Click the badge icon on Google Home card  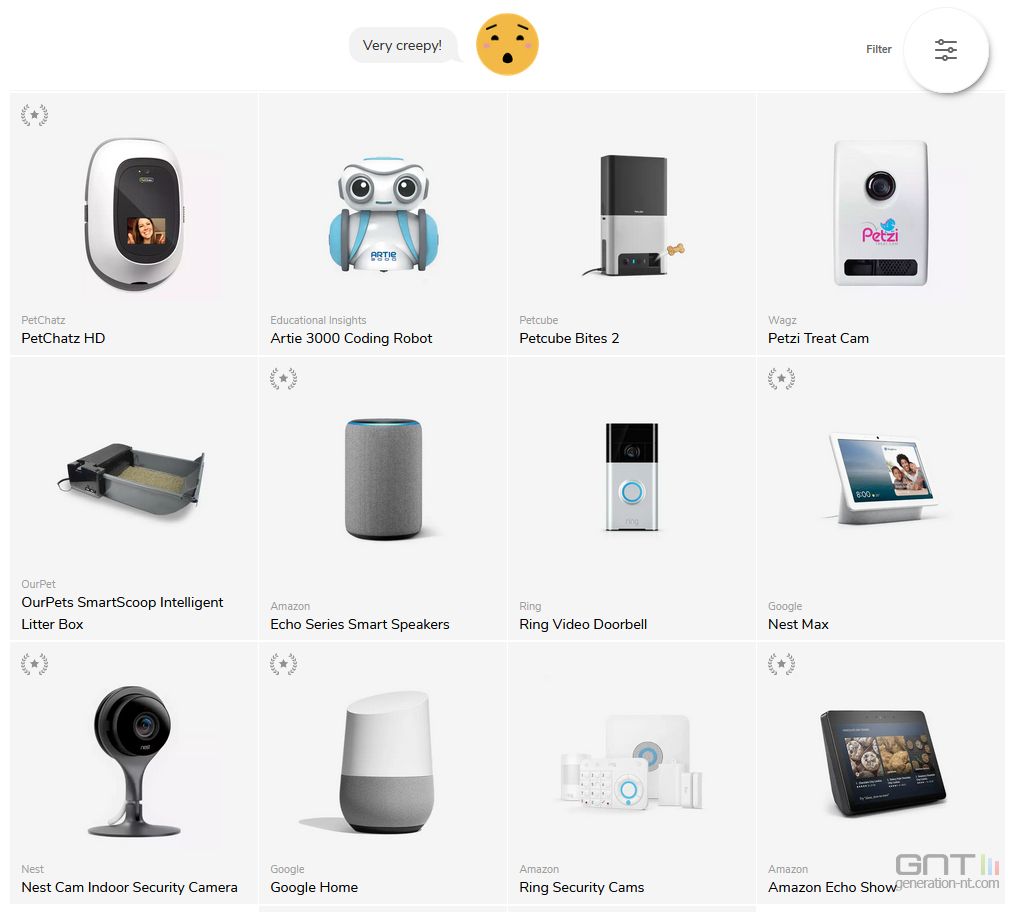[283, 664]
